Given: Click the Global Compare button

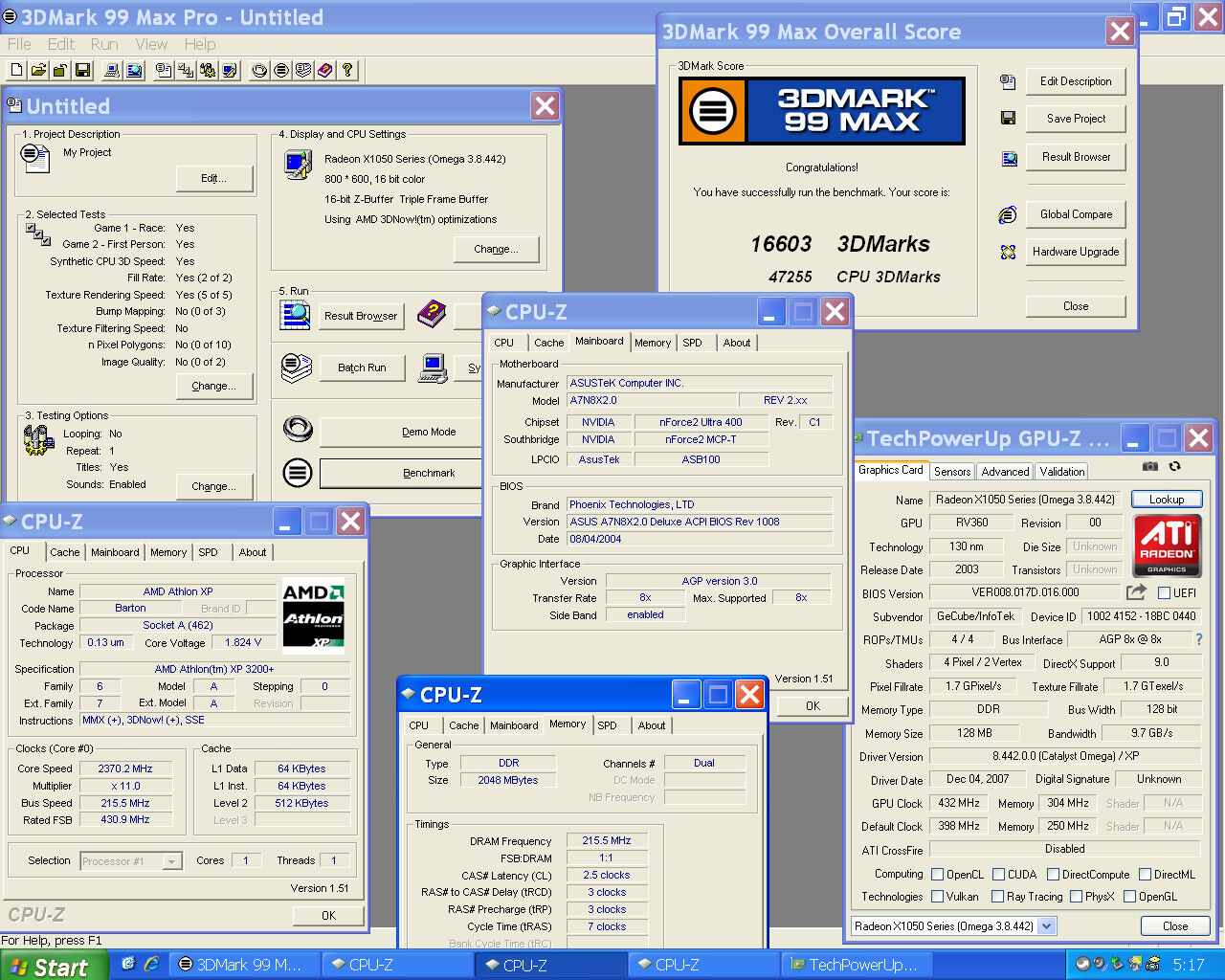Looking at the screenshot, I should point(1076,214).
